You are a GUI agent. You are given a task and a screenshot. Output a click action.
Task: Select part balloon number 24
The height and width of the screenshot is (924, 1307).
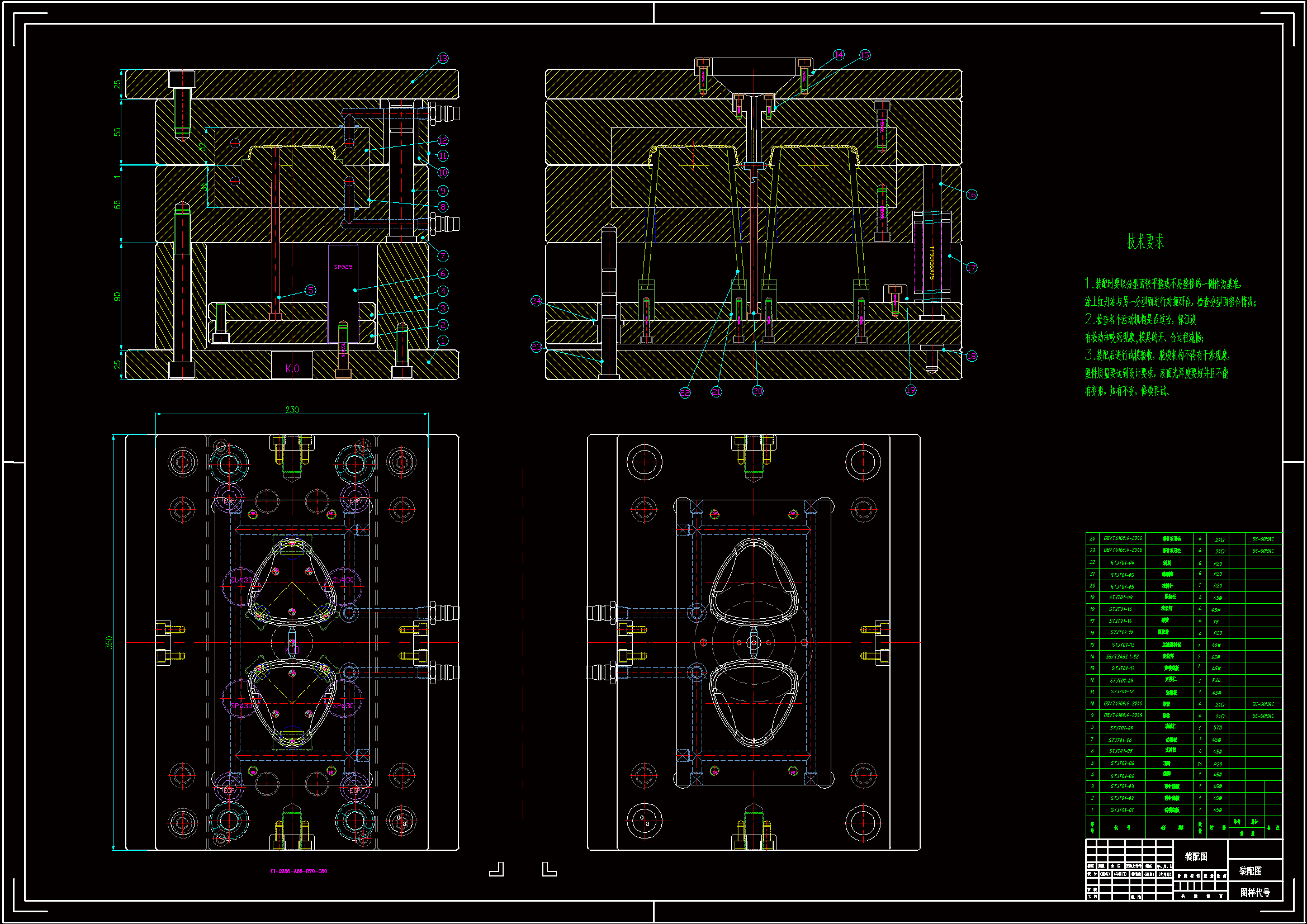tap(536, 301)
